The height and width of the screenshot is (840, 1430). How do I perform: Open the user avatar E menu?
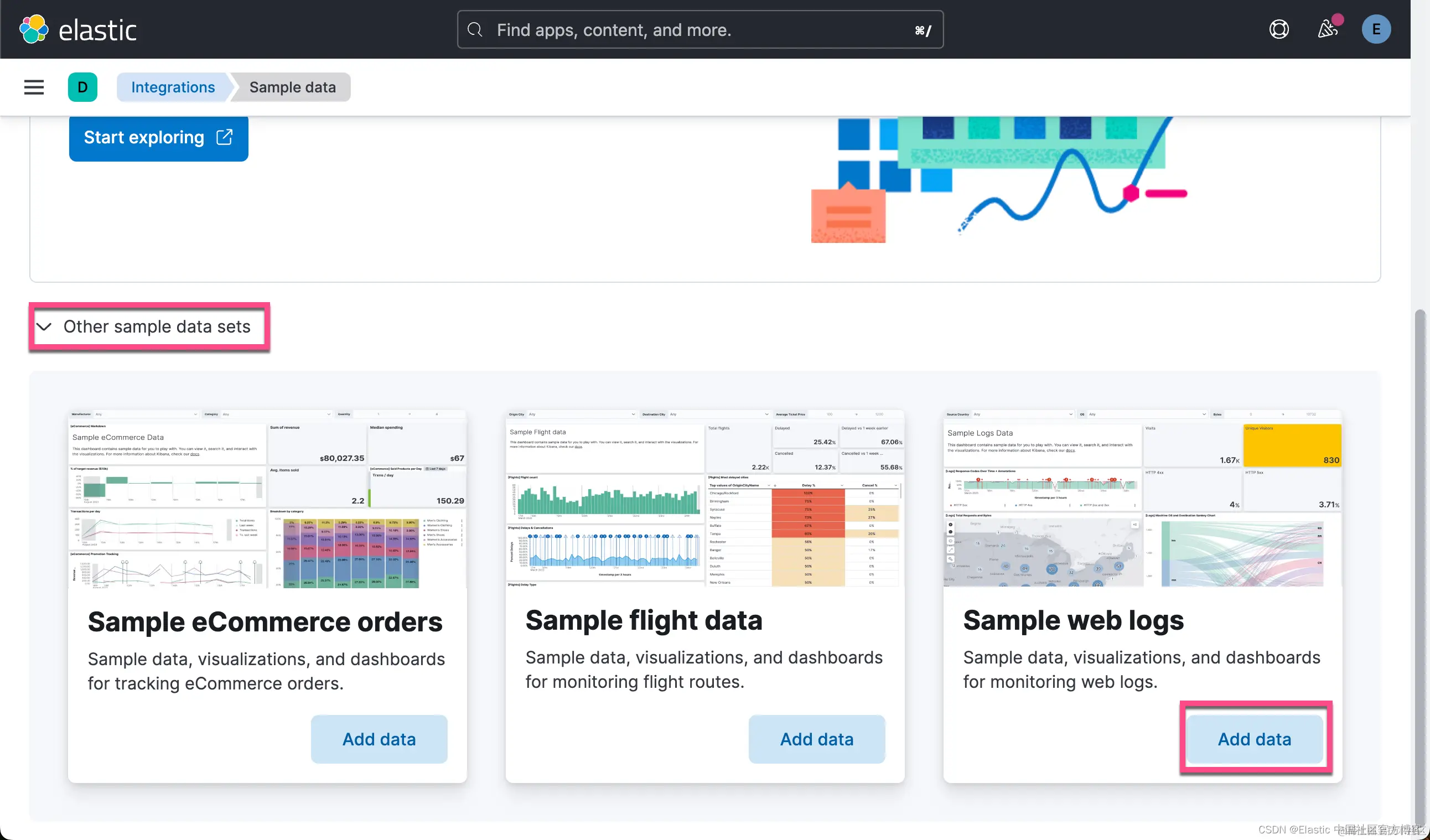(x=1376, y=29)
